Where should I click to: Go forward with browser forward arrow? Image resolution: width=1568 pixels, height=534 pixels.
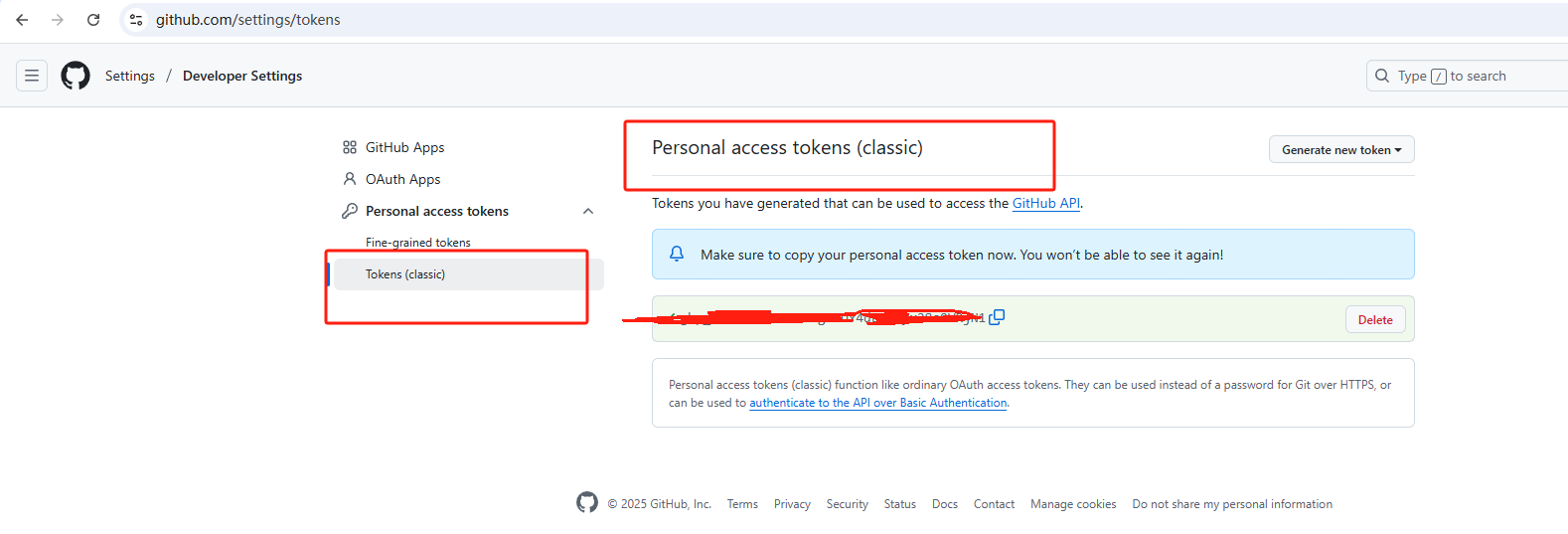point(58,20)
